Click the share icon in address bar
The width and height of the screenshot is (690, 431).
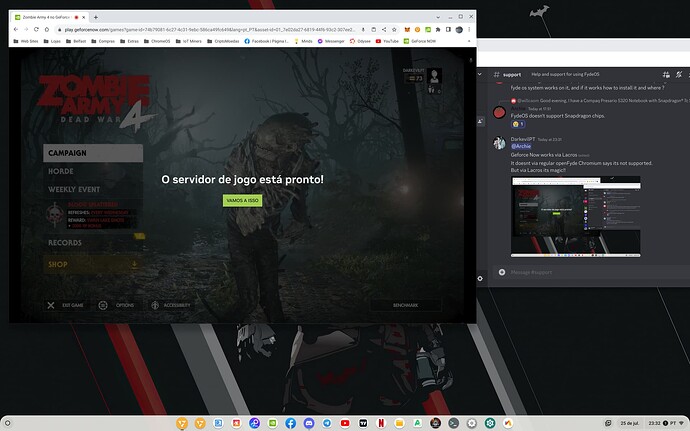tap(384, 29)
